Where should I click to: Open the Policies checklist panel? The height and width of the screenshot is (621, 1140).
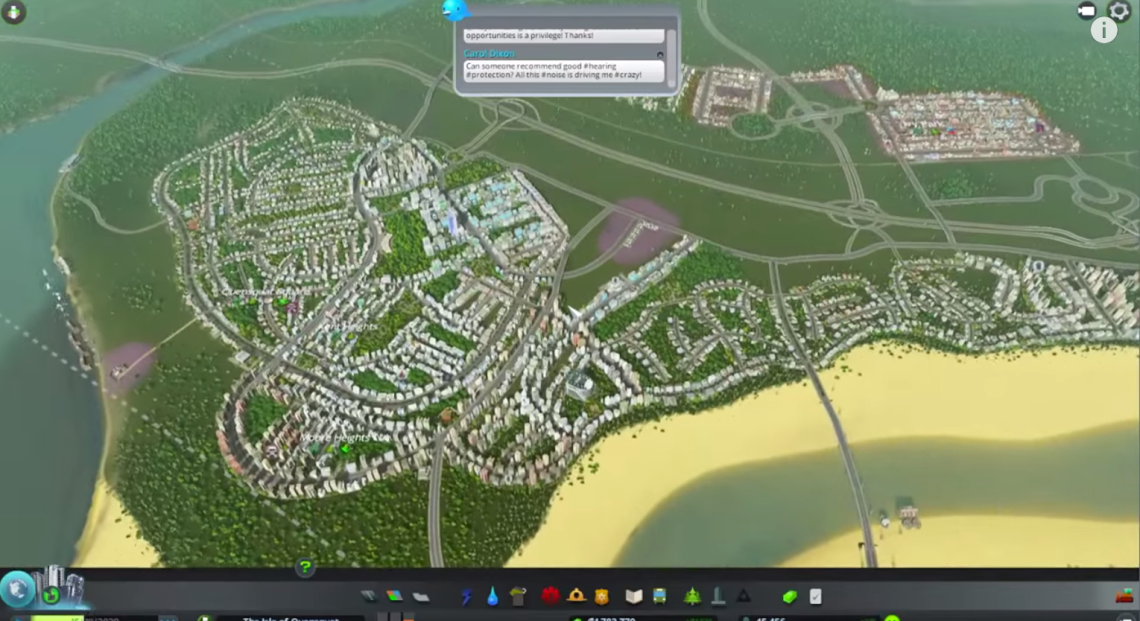click(816, 597)
